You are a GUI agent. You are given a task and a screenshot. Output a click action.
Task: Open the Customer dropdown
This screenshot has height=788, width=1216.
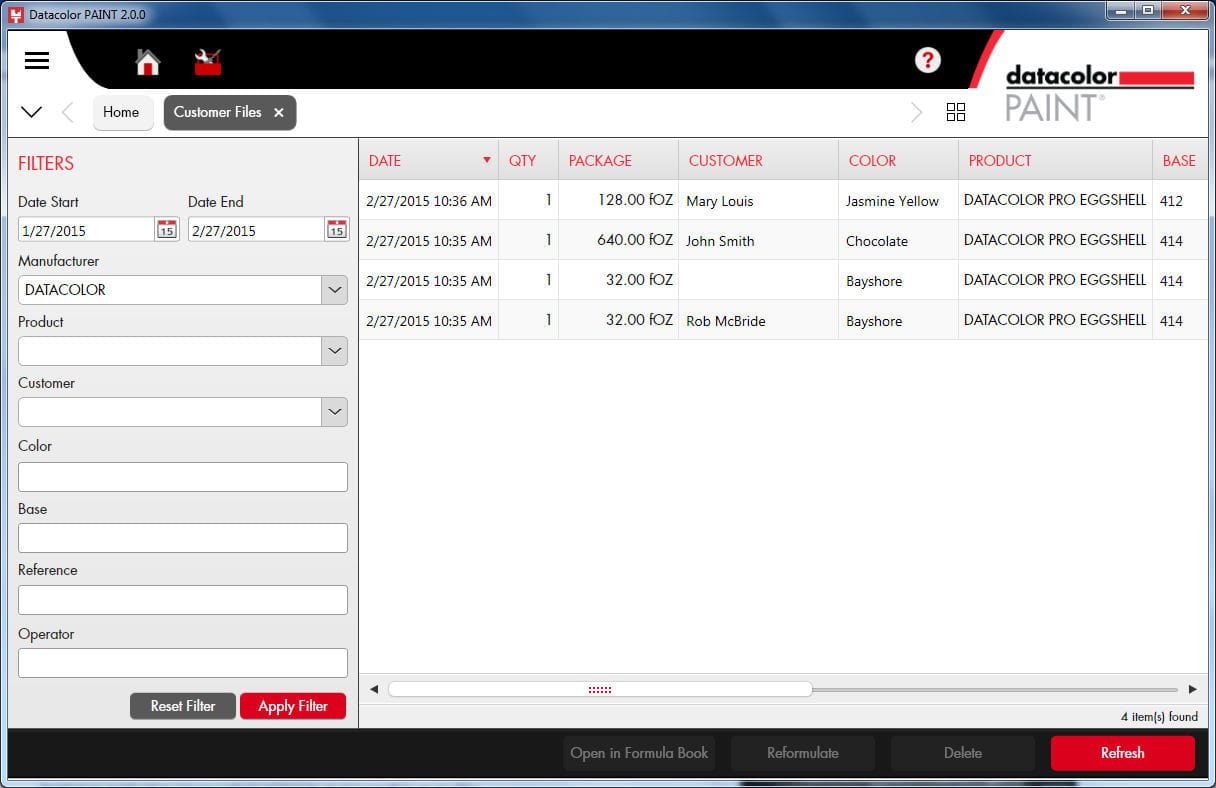334,412
